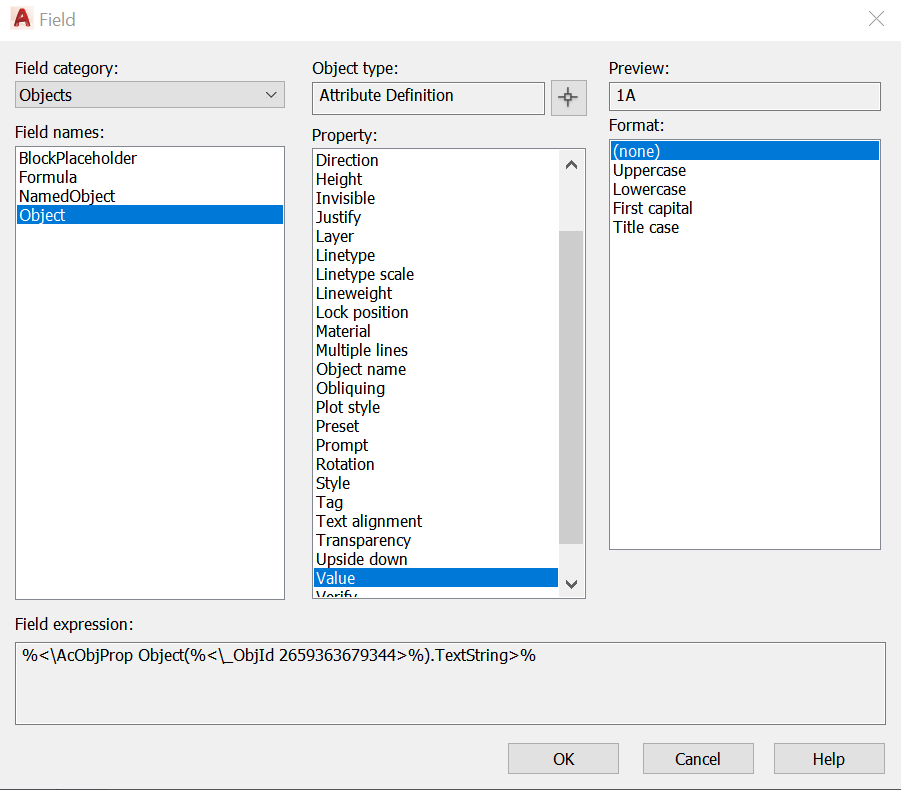Choose Transparency property
The image size is (901, 790).
click(436, 539)
